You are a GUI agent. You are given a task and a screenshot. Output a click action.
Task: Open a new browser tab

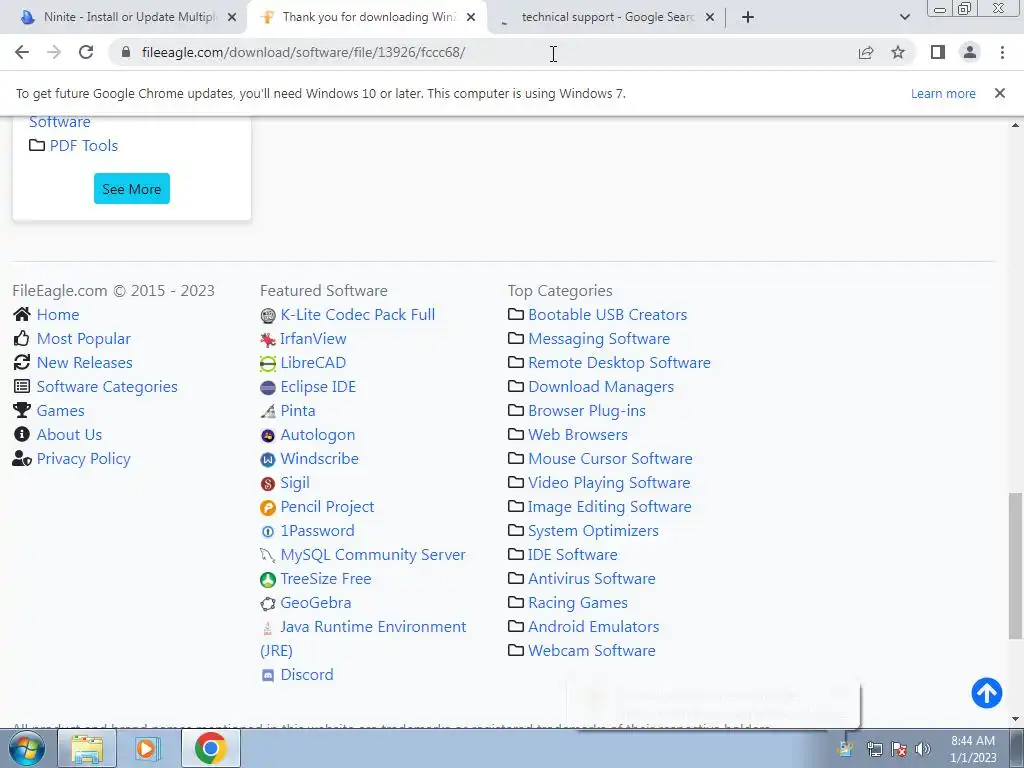pos(748,17)
